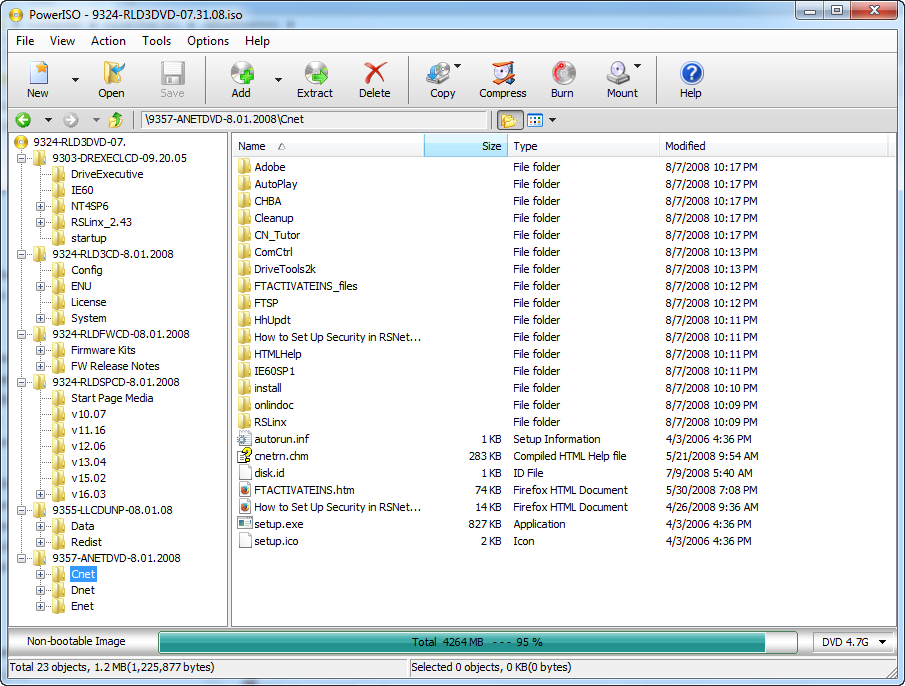Screen dimensions: 905x686
Task: Click the disk.id file icon
Action: [245, 473]
